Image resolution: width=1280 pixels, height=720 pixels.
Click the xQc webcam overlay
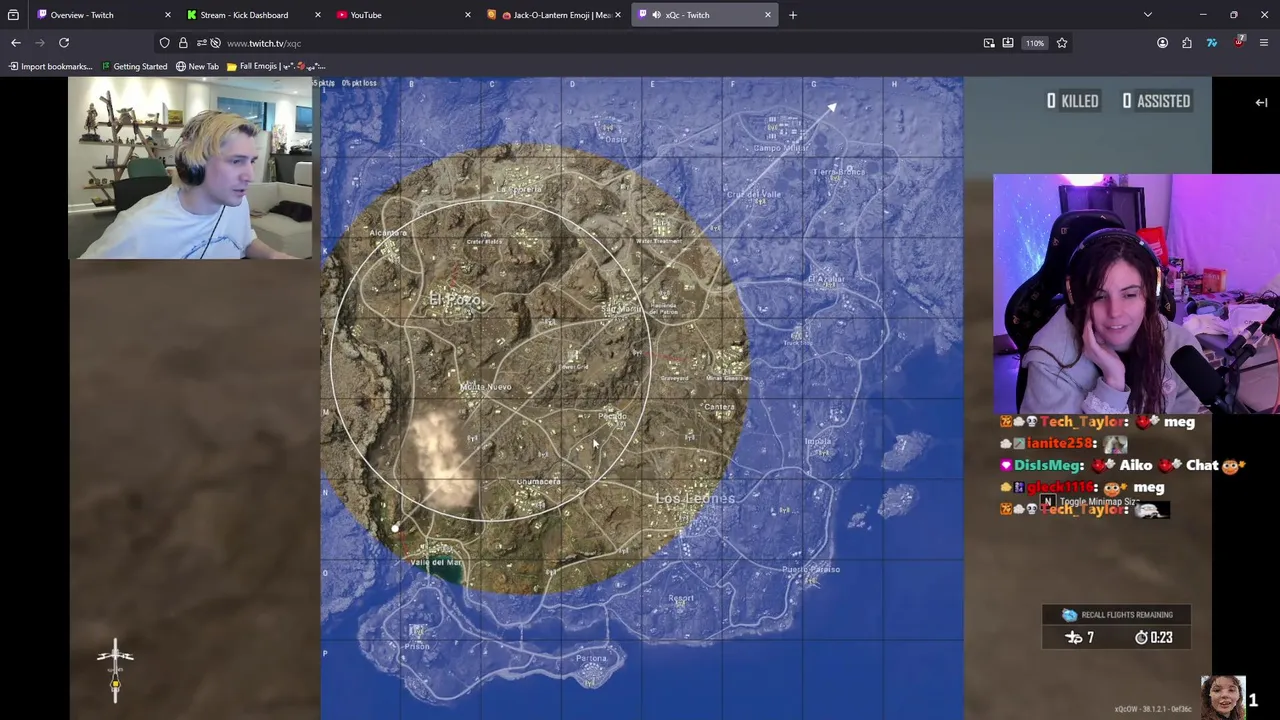pyautogui.click(x=190, y=169)
